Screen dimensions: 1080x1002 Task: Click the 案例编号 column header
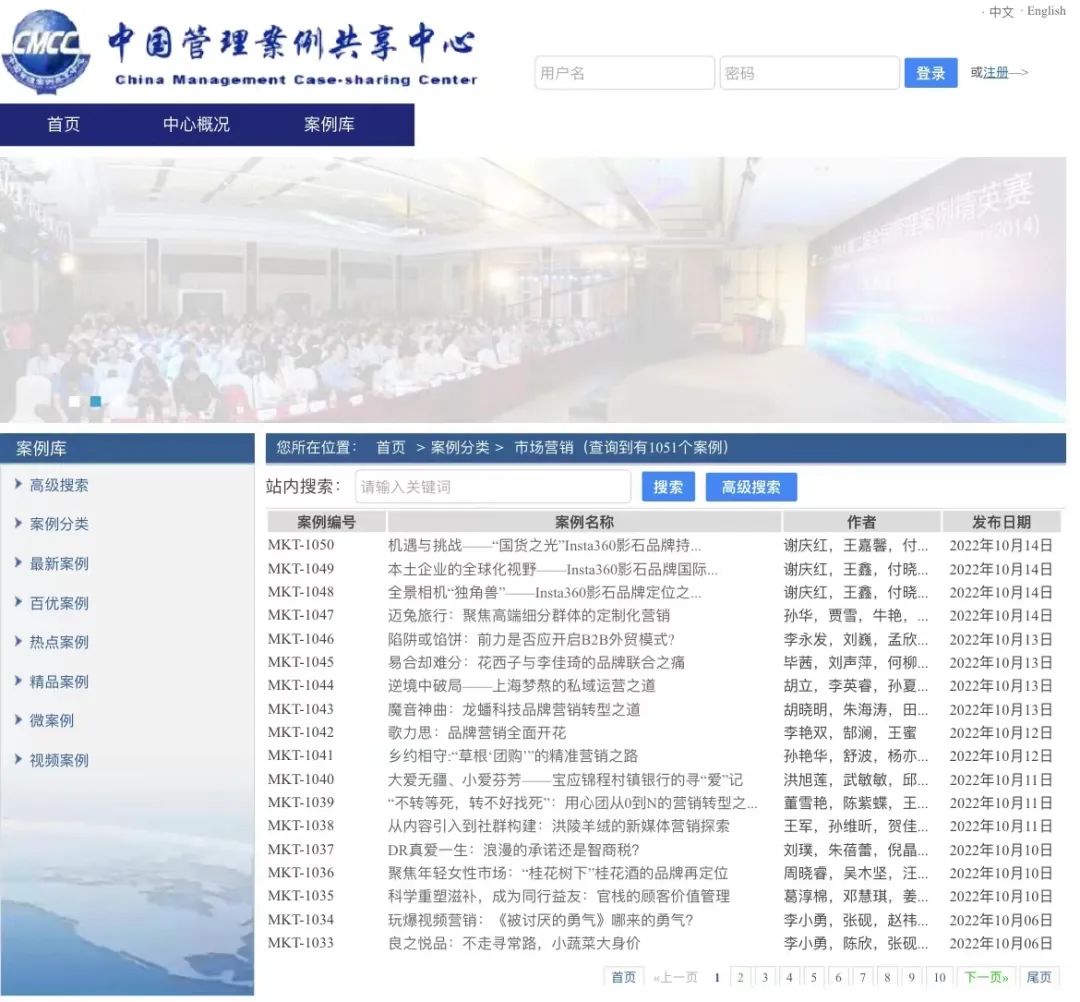tap(326, 522)
